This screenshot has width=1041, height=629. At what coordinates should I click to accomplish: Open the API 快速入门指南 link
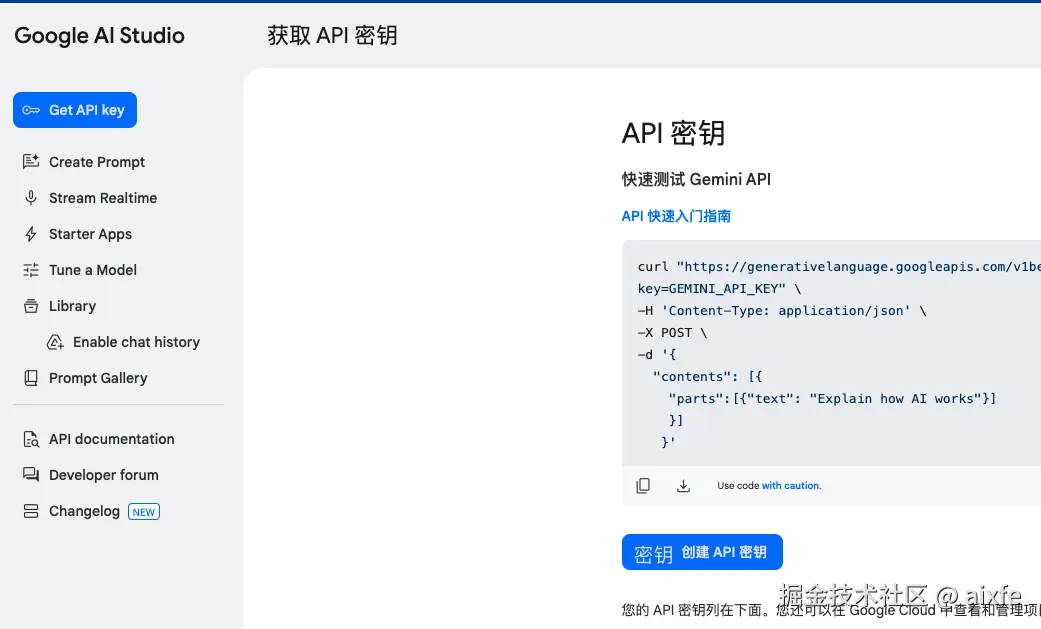click(676, 216)
